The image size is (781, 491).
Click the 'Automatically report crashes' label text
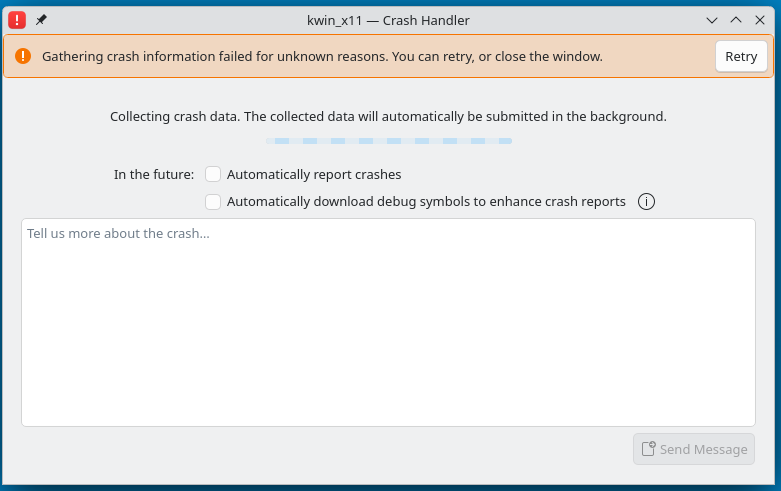pyautogui.click(x=314, y=174)
